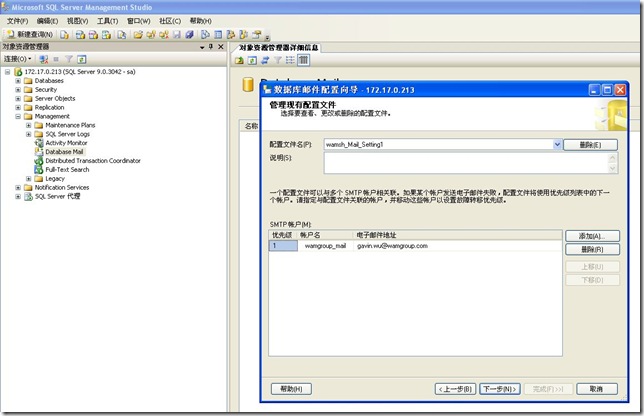The height and width of the screenshot is (416, 644).
Task: Open the 编辑(E) menu
Action: tap(47, 21)
